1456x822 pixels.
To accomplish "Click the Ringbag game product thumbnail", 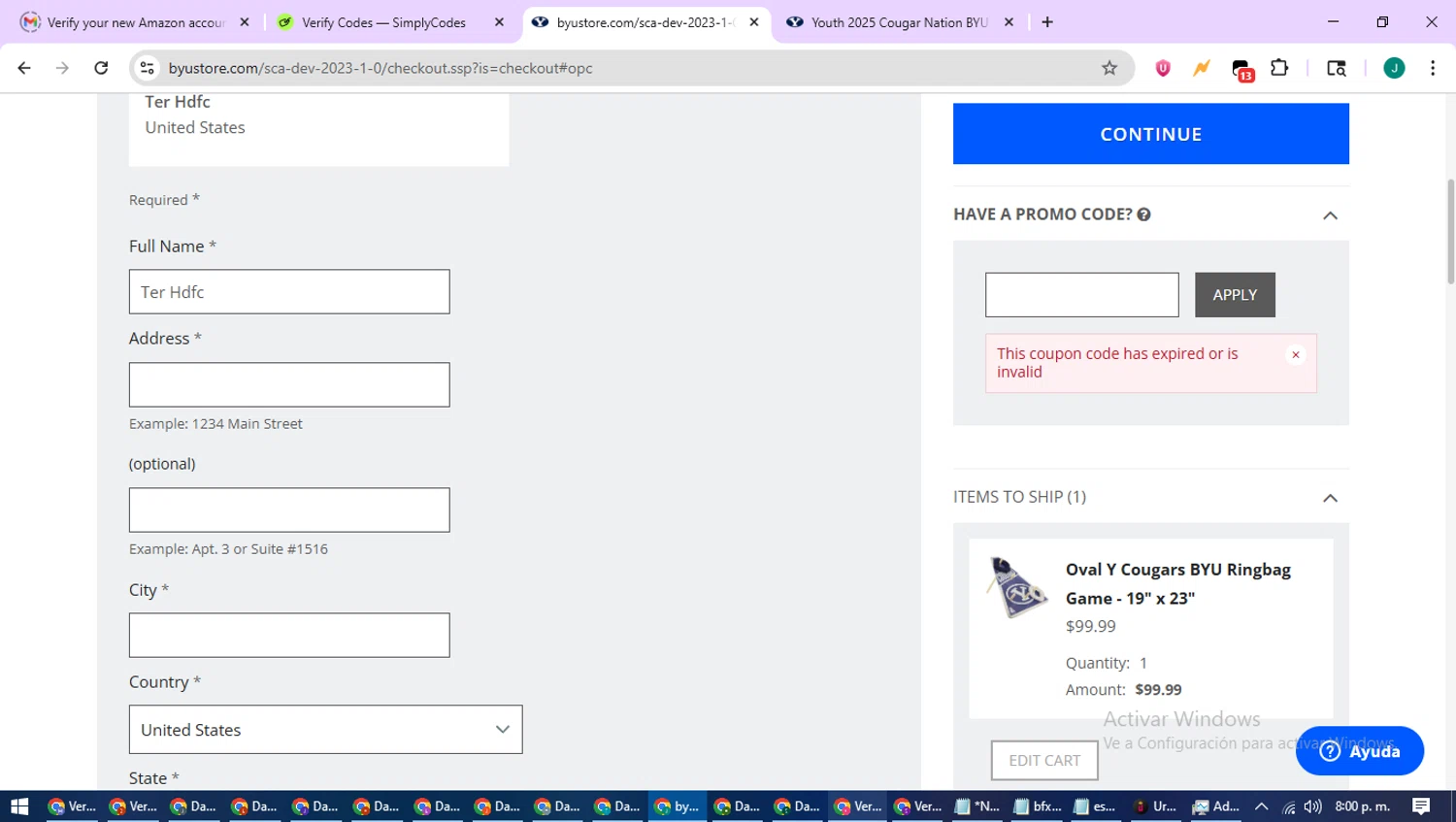I will [1017, 588].
